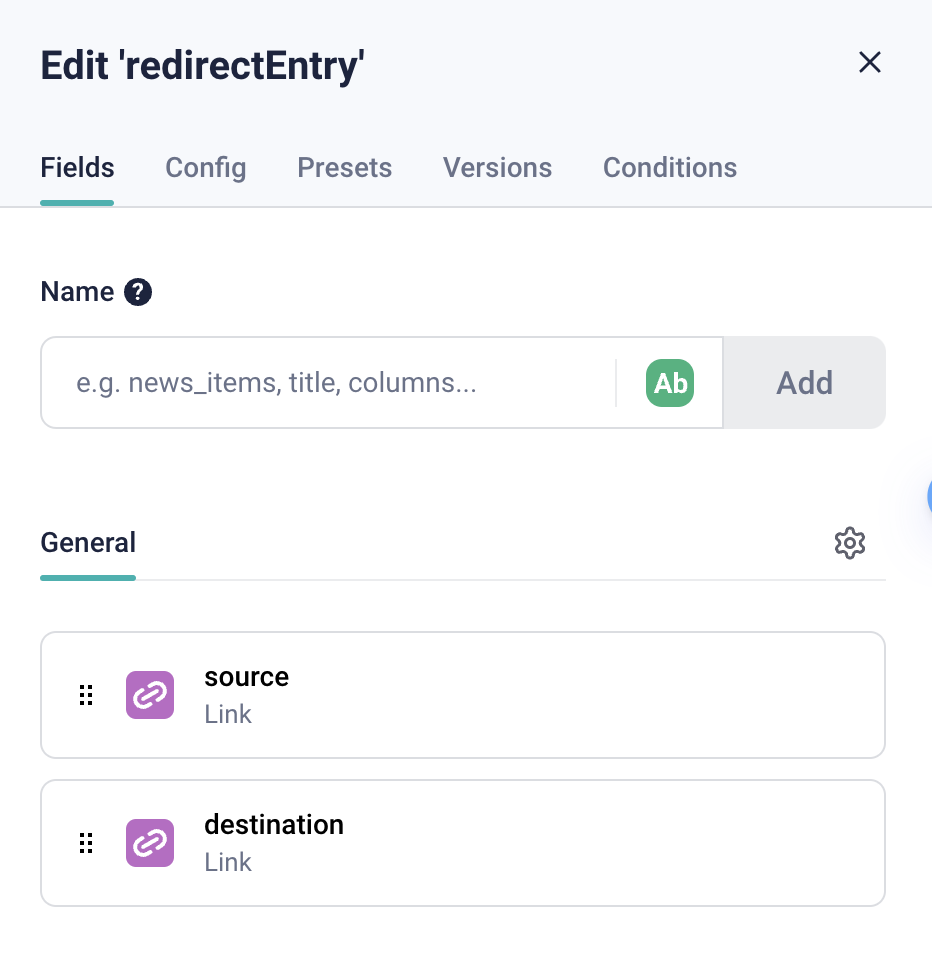Click the blue circle peeking from right edge

click(x=929, y=497)
